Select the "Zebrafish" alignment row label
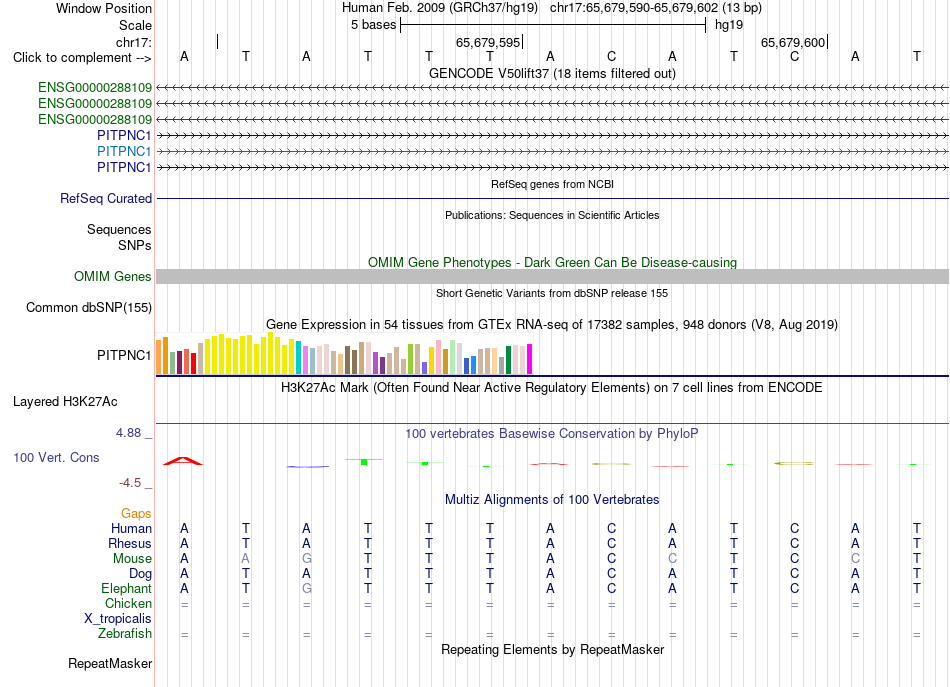 [125, 633]
